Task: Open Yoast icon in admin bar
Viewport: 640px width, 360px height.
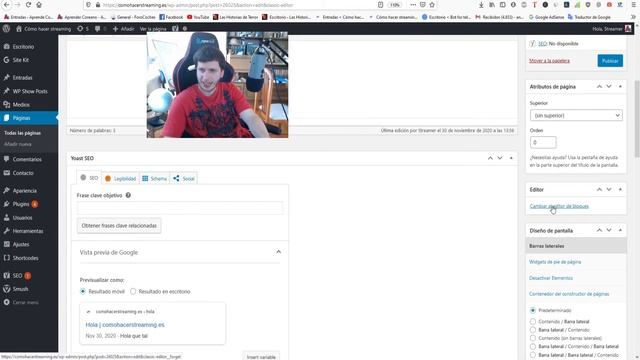Action: (175, 29)
